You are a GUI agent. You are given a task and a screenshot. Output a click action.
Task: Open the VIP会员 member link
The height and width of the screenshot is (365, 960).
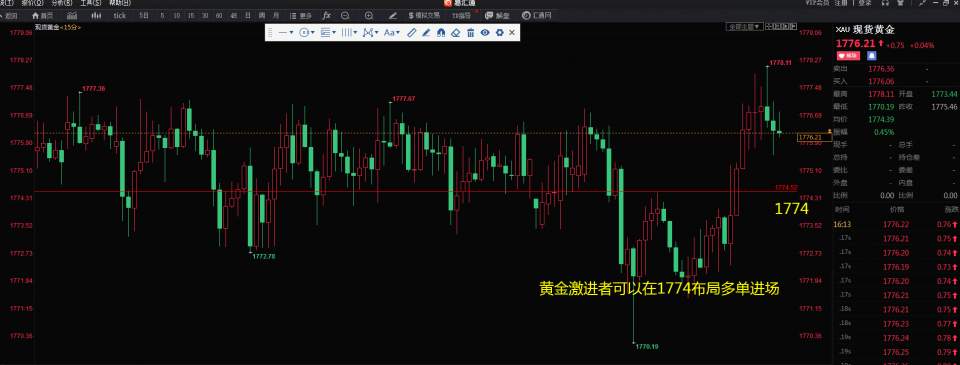coord(817,3)
